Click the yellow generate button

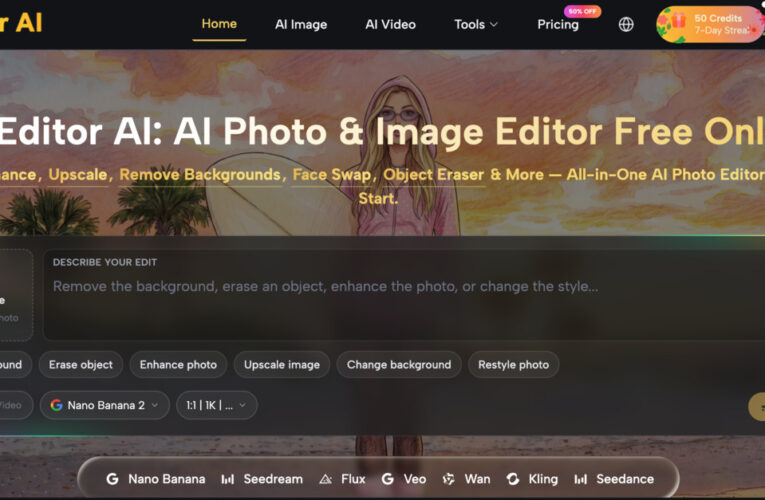pyautogui.click(x=757, y=406)
